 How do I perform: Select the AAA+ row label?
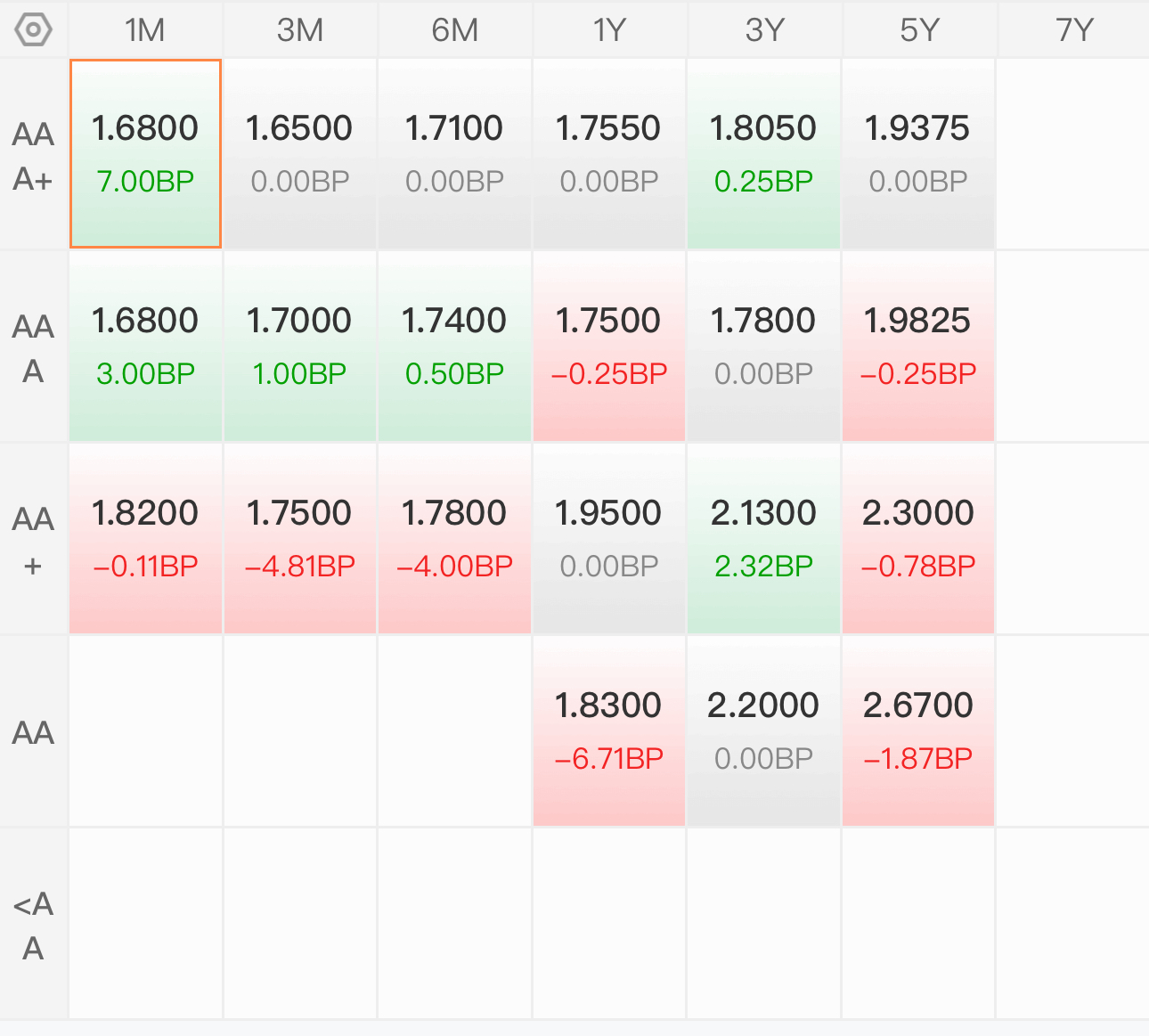[33, 156]
